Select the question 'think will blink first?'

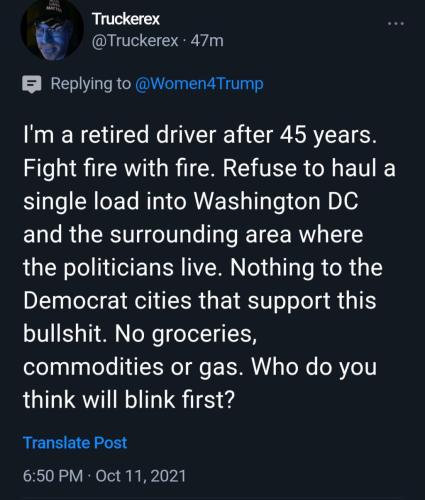pos(129,399)
